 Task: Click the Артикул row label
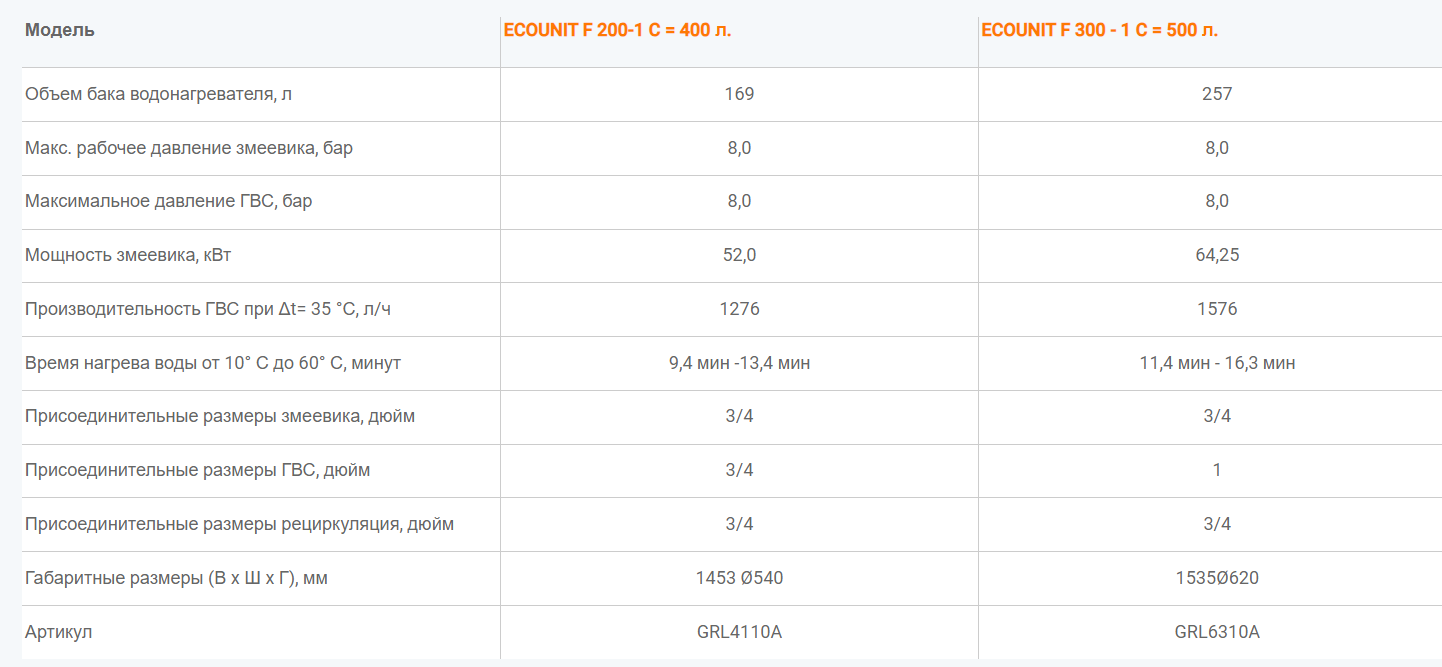59,632
